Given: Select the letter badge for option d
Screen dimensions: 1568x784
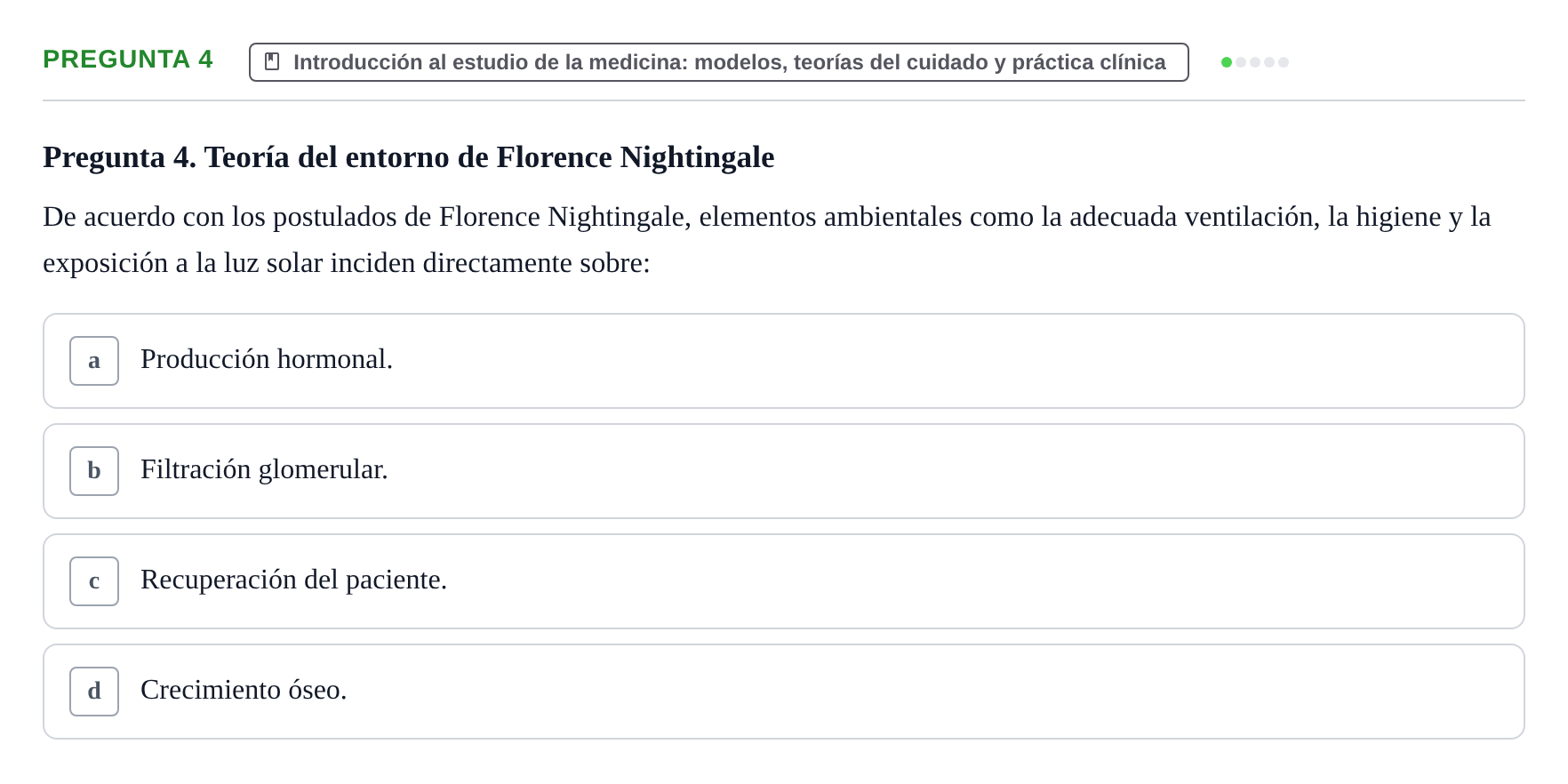Looking at the screenshot, I should 94,692.
